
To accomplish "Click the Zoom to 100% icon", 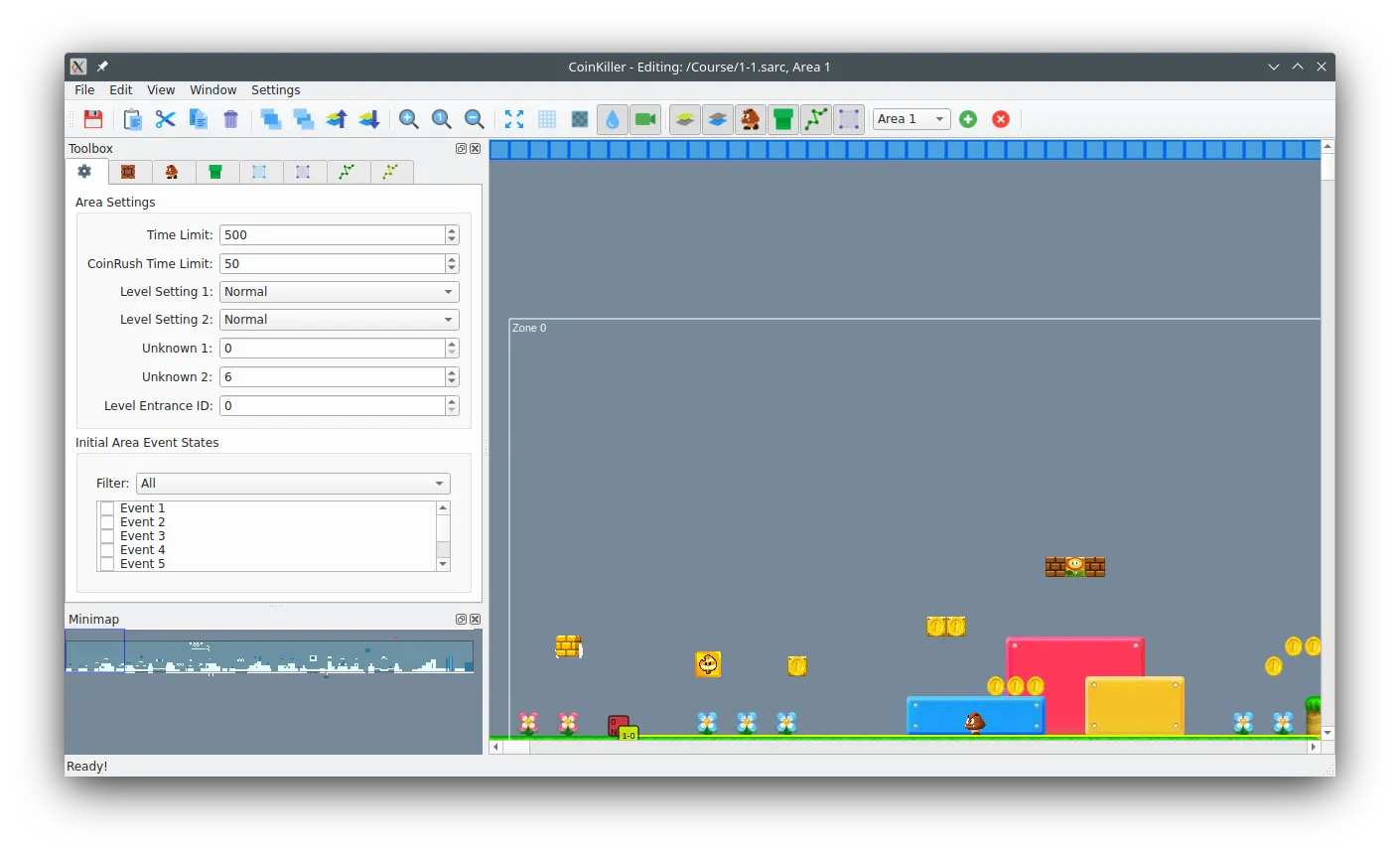I will pyautogui.click(x=442, y=119).
